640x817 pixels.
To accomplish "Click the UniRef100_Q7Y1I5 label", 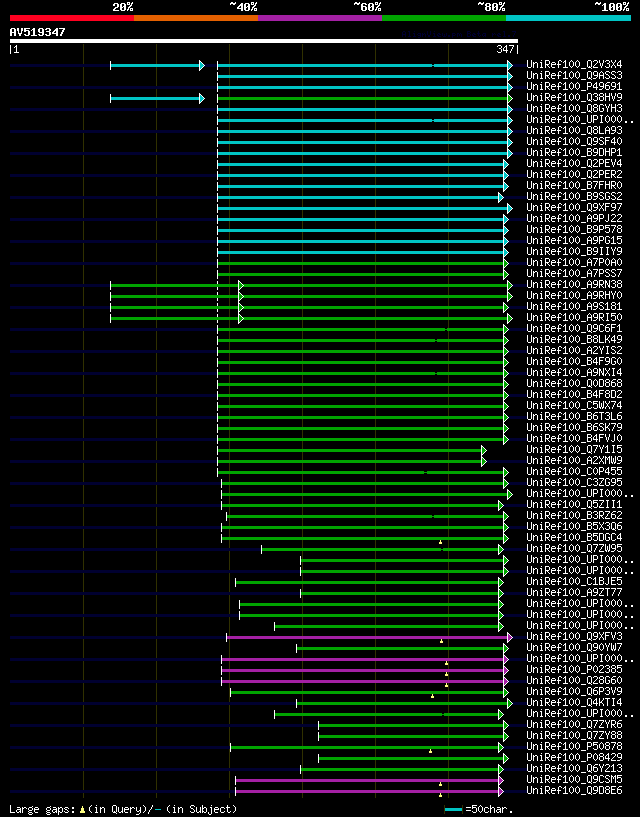I will click(574, 449).
